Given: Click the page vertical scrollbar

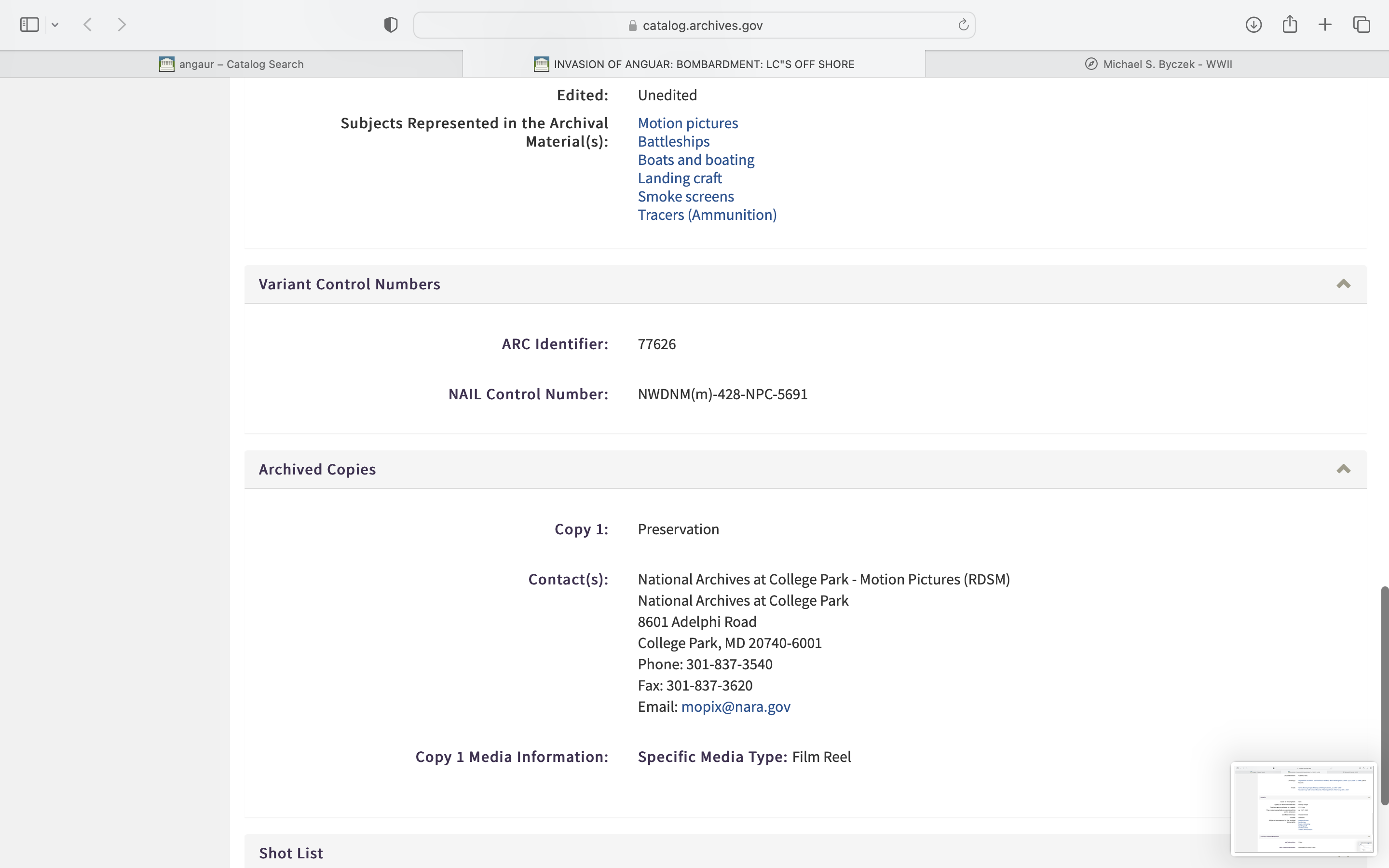Looking at the screenshot, I should (1384, 694).
